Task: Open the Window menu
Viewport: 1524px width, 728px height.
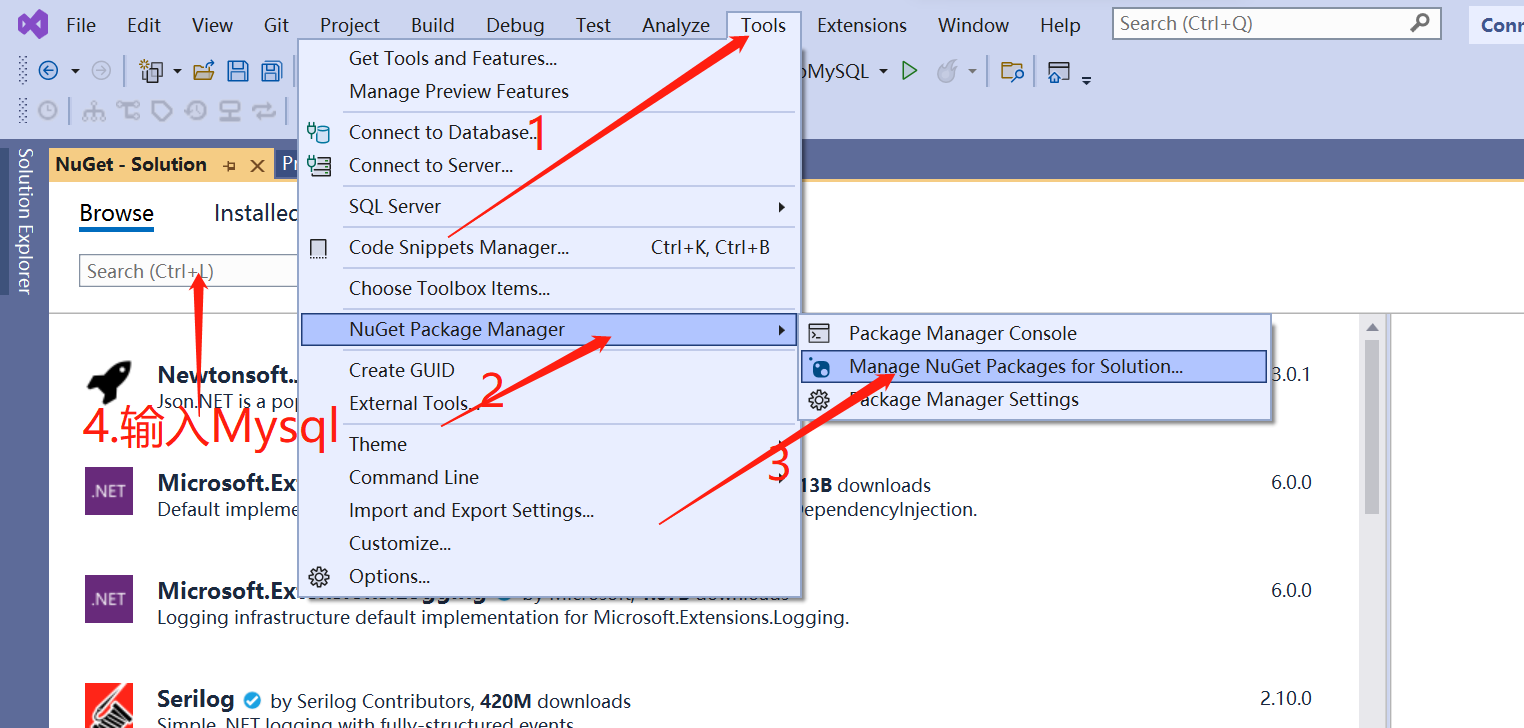Action: pos(973,25)
